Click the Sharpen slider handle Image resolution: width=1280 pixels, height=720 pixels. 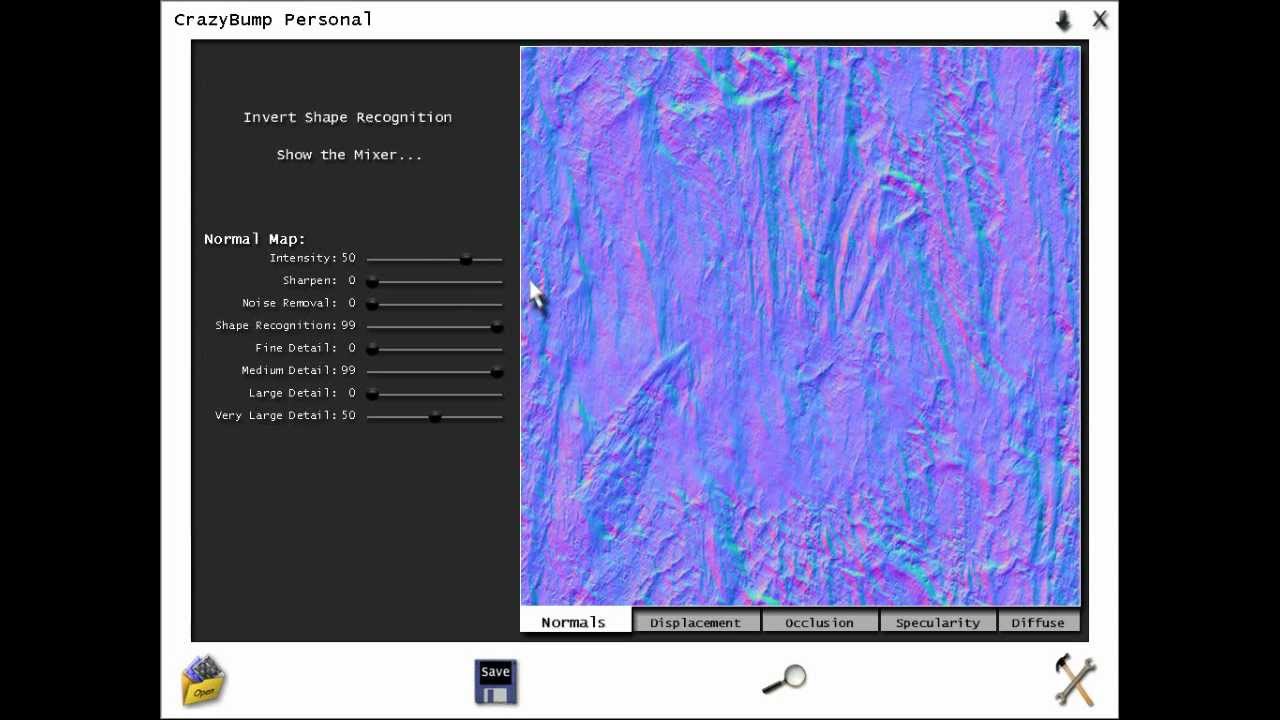(x=372, y=282)
